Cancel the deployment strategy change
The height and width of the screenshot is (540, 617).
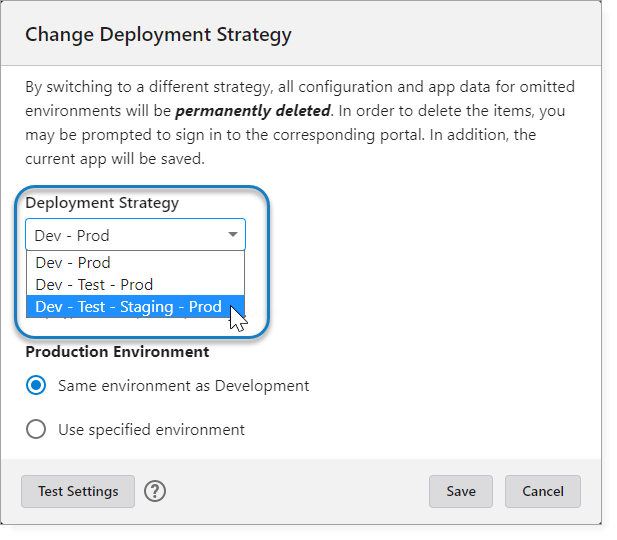pyautogui.click(x=542, y=491)
